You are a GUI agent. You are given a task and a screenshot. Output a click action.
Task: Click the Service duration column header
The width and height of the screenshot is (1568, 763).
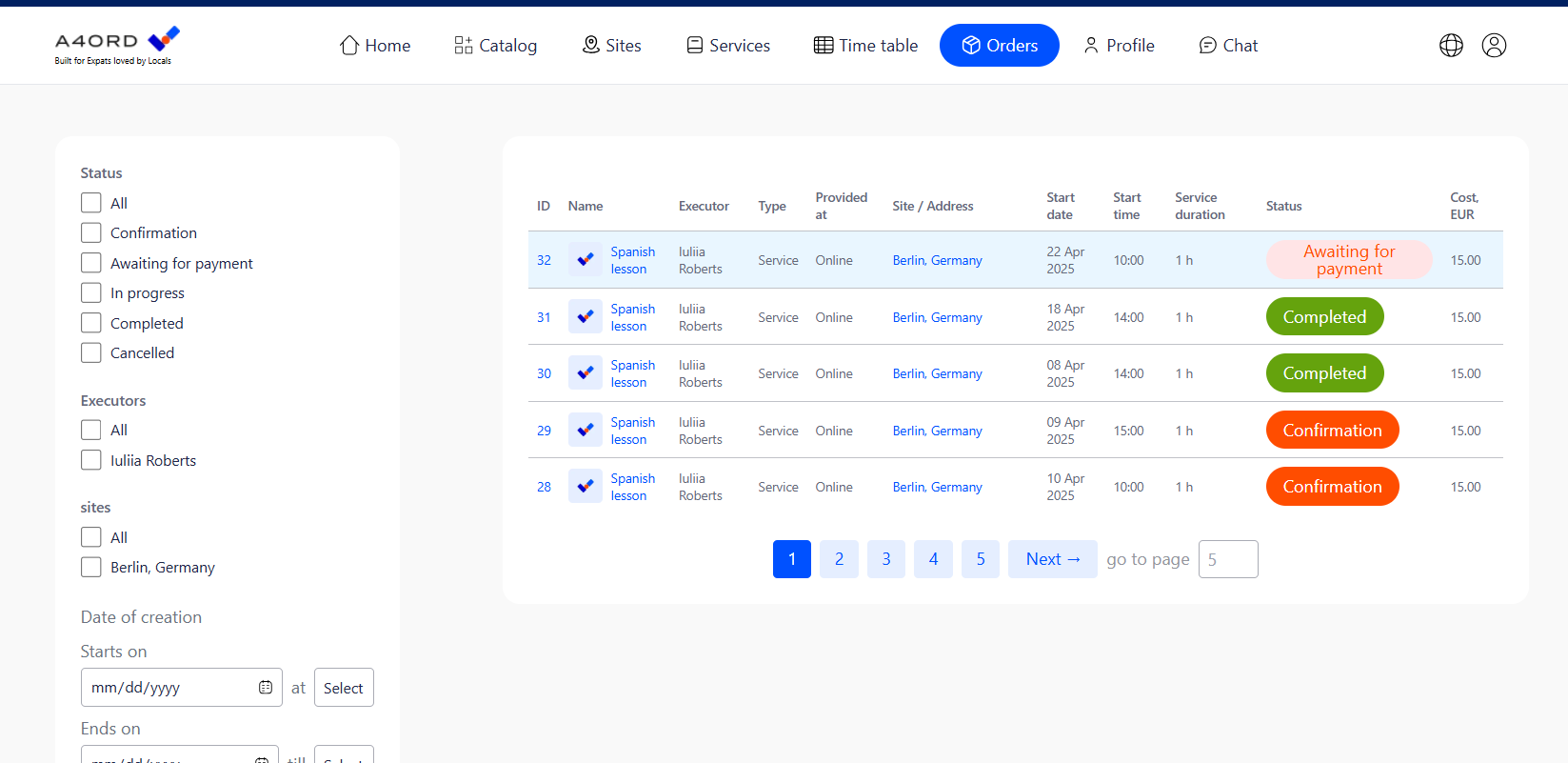(x=1200, y=206)
